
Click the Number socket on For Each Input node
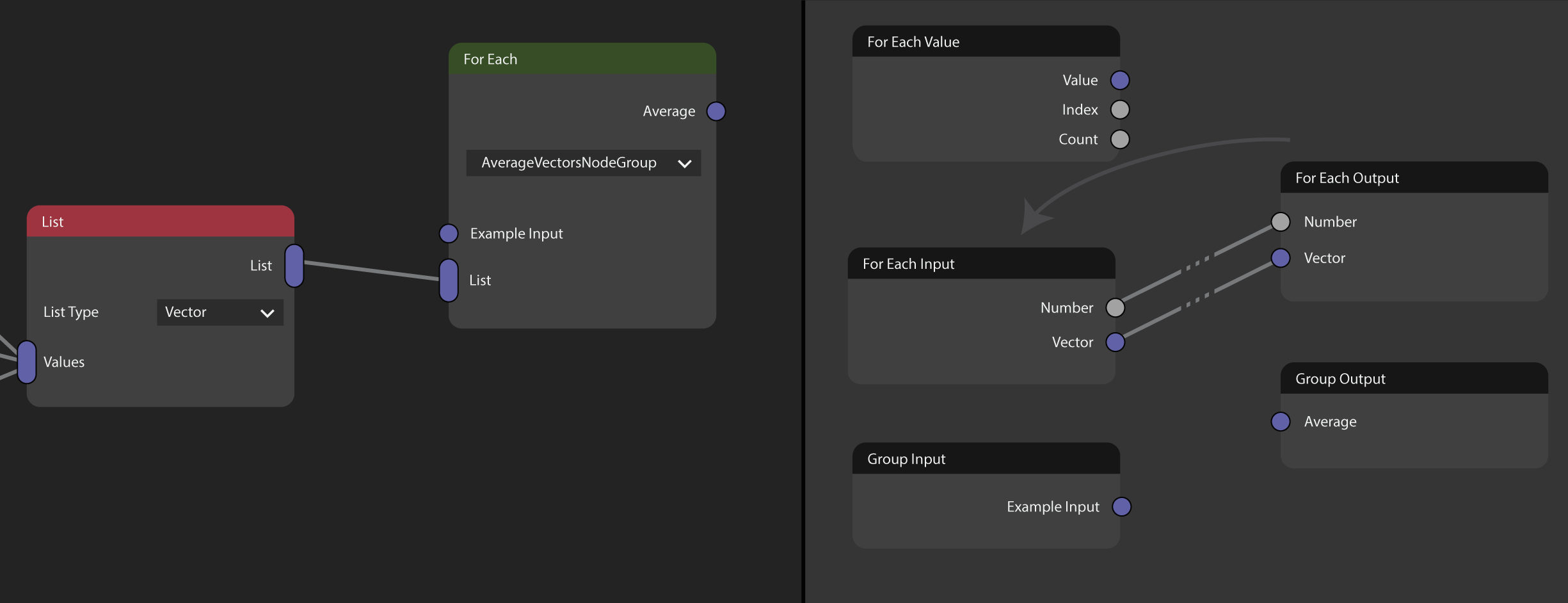point(1116,308)
